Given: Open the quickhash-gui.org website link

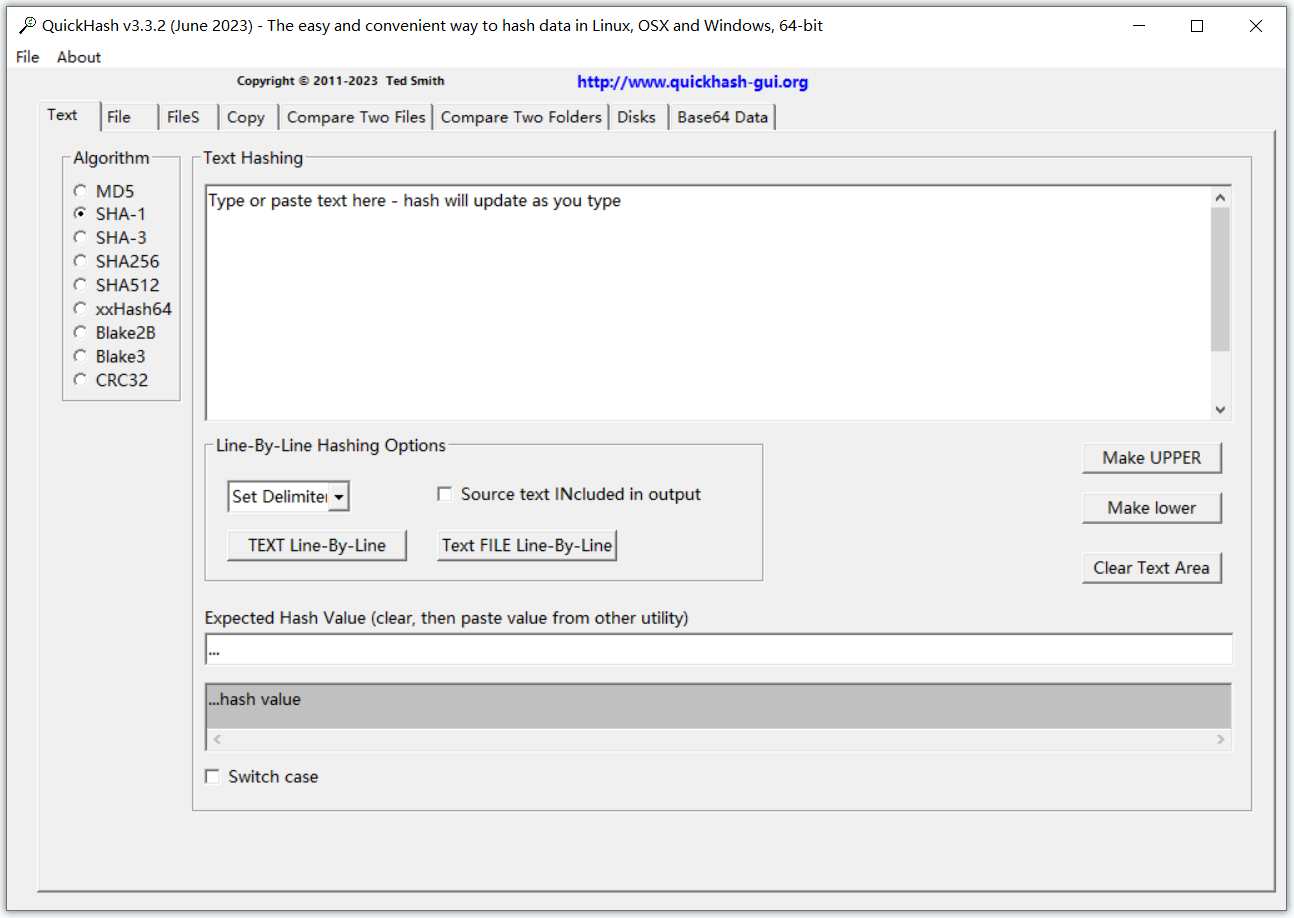Looking at the screenshot, I should pyautogui.click(x=693, y=82).
